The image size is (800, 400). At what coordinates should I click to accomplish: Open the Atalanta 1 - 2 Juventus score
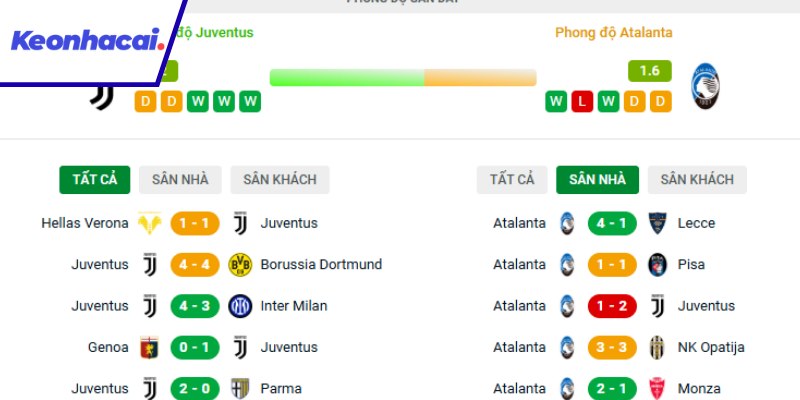coord(613,306)
